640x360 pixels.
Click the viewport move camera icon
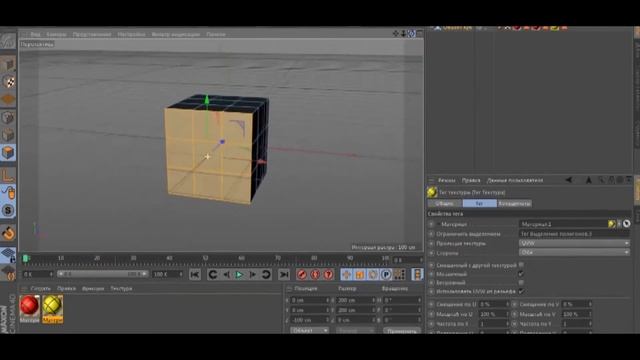pyautogui.click(x=396, y=34)
